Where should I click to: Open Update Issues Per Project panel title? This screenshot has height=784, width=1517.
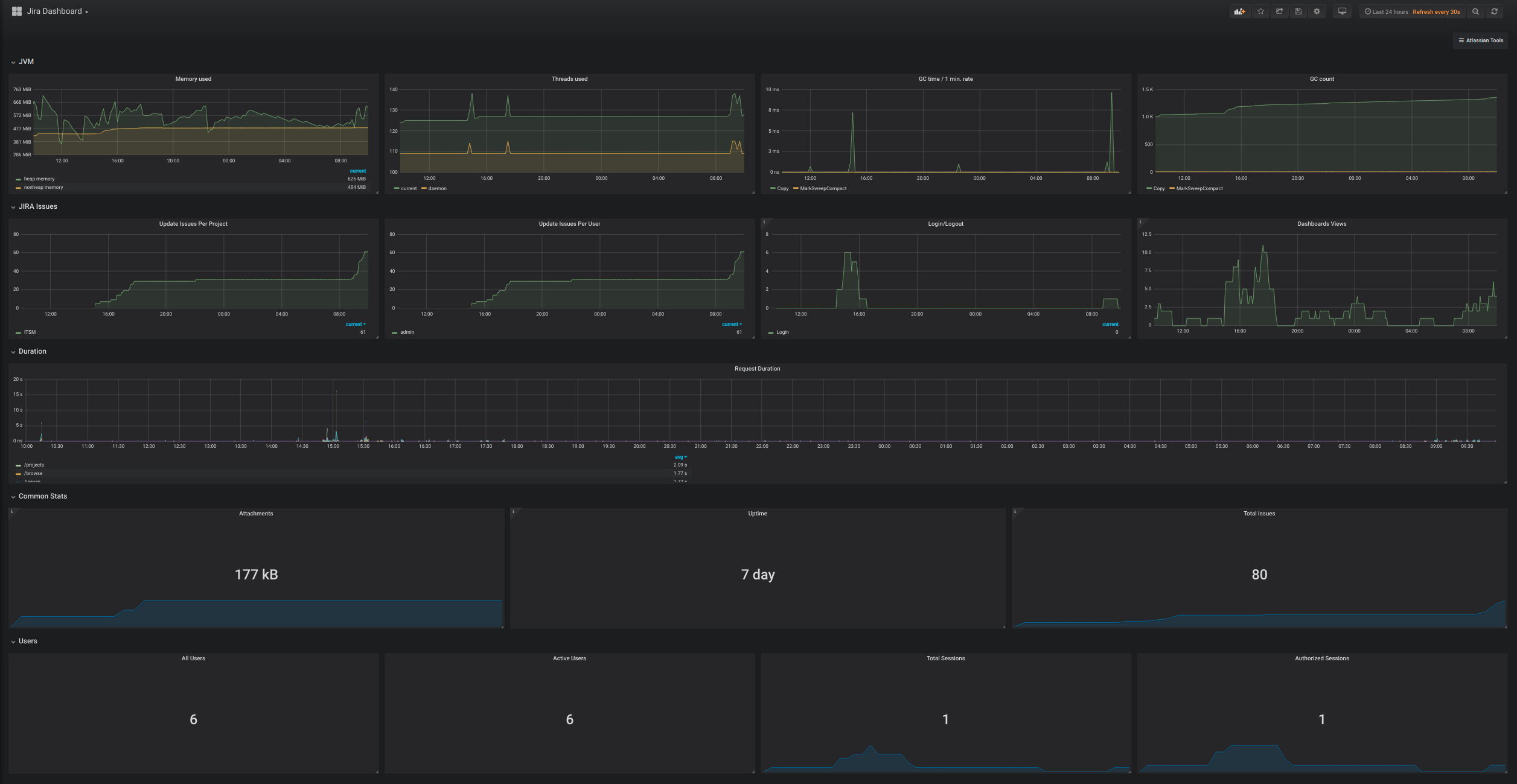point(193,224)
